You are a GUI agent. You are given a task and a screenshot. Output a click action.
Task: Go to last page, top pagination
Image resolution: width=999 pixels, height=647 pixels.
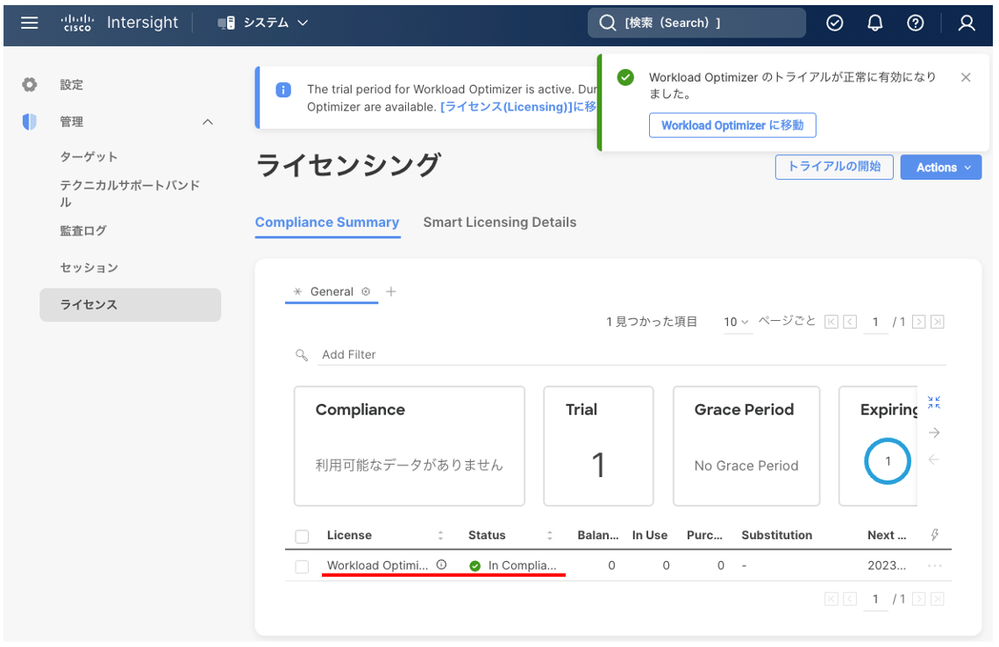click(937, 322)
